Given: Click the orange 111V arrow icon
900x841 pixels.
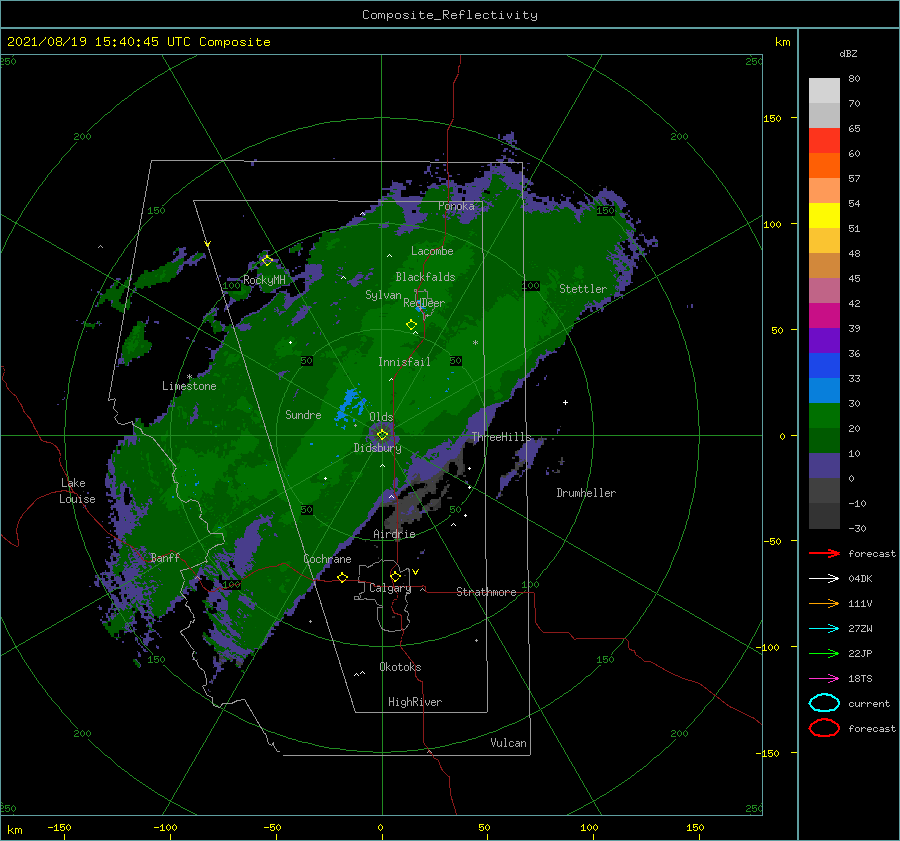Looking at the screenshot, I should tap(824, 603).
